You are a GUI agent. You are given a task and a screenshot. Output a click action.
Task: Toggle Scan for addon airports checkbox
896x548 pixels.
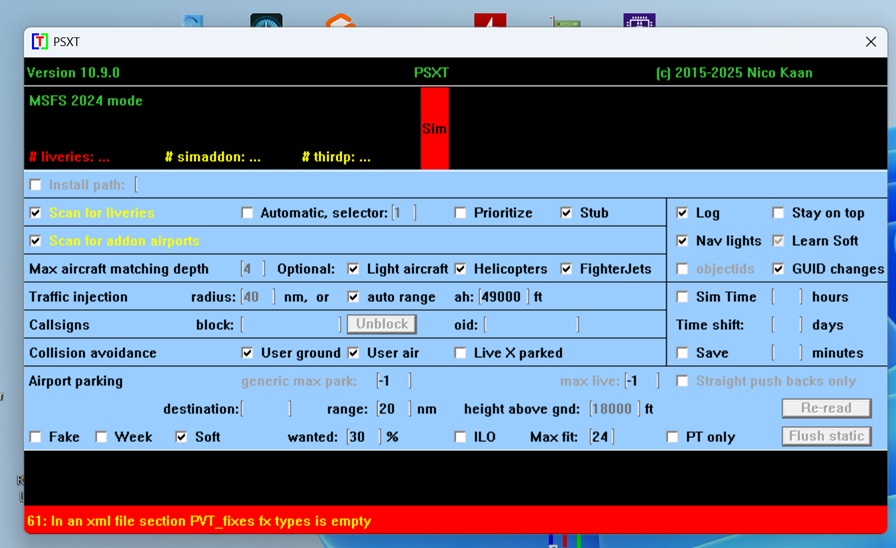[x=35, y=241]
